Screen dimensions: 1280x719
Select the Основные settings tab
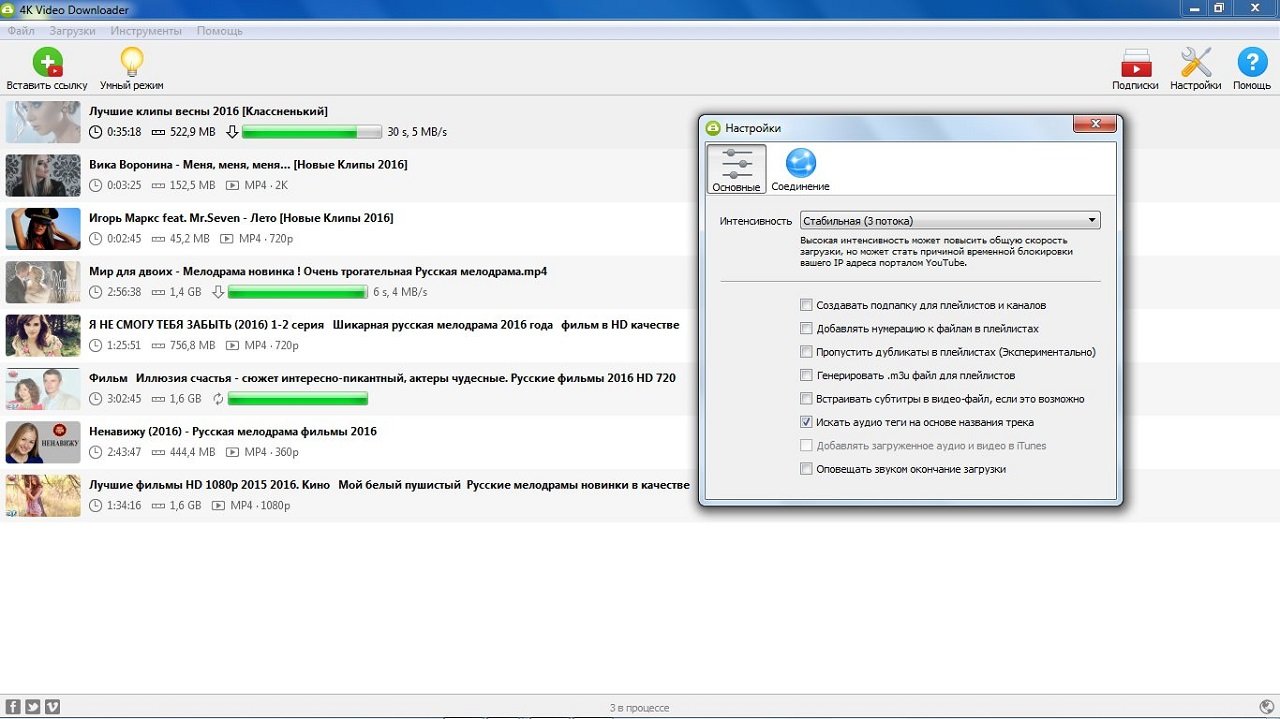pyautogui.click(x=736, y=169)
